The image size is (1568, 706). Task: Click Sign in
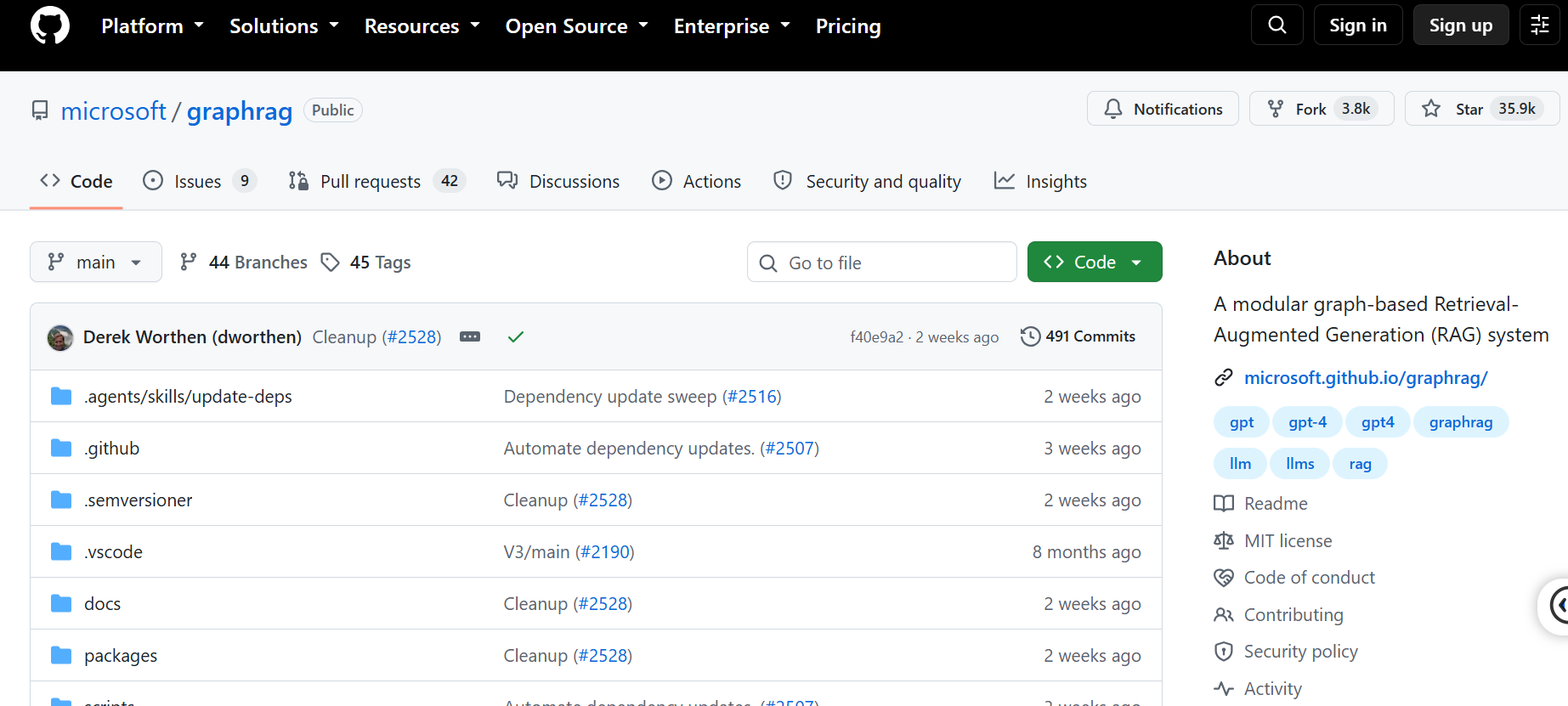(x=1358, y=25)
